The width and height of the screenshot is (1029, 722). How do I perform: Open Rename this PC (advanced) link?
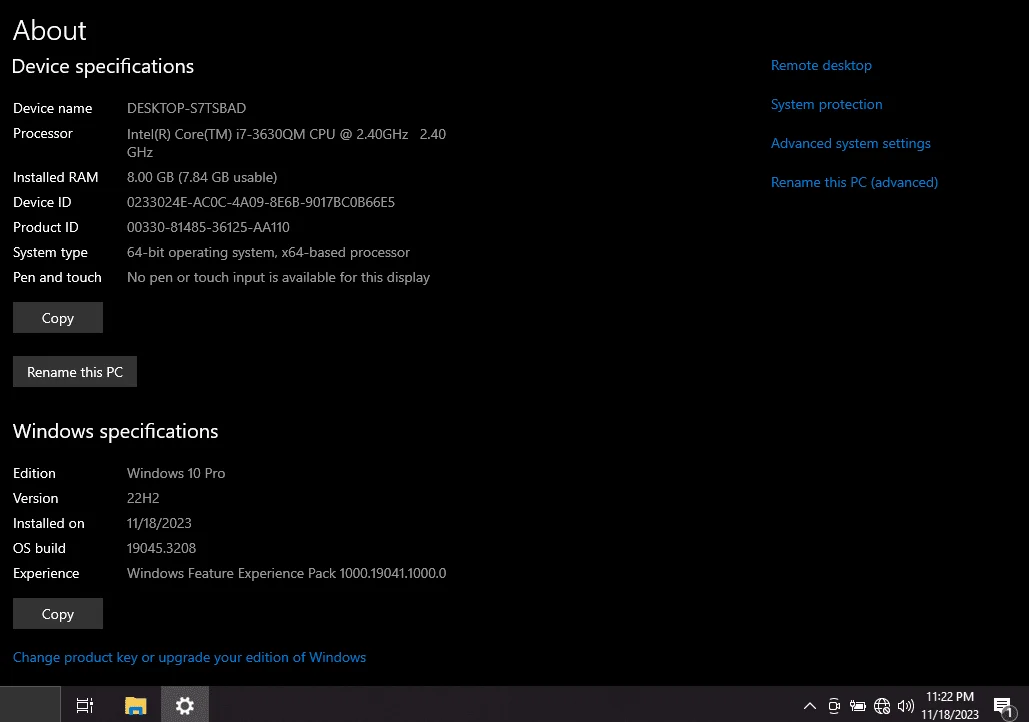click(854, 182)
